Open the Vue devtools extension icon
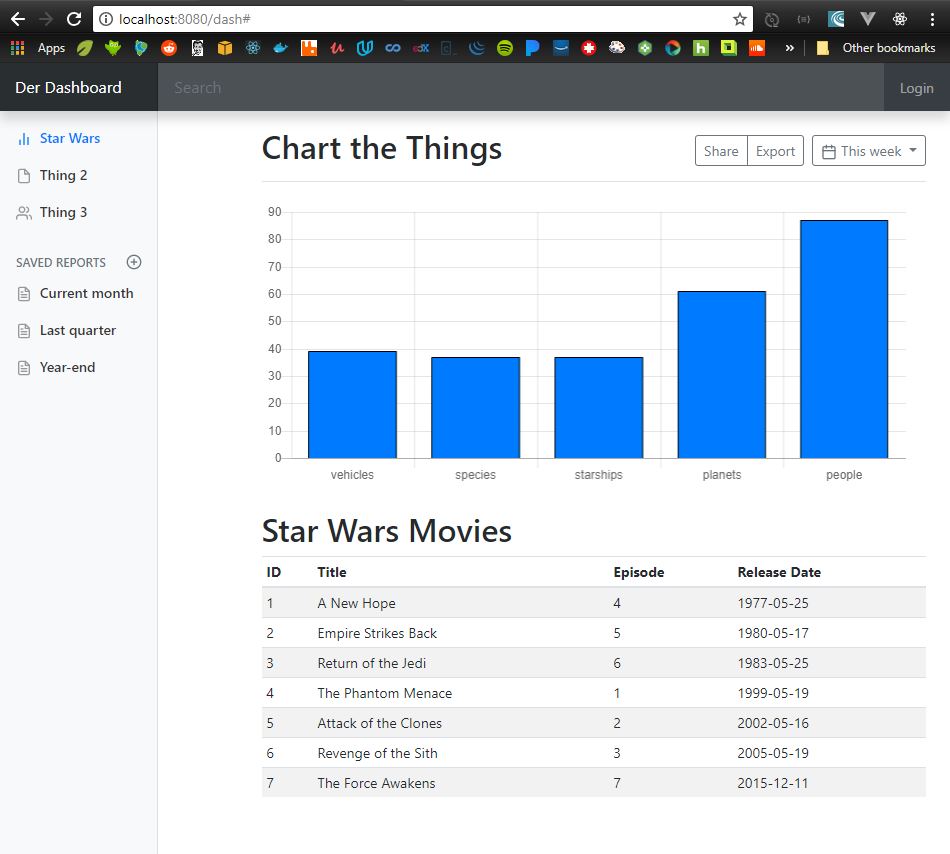Screen dimensions: 950x854 (x=868, y=19)
